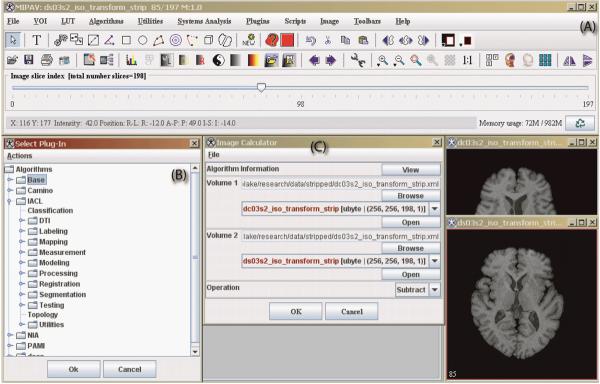Expand the DTI folder node
The image size is (600, 384).
(x=22, y=221)
